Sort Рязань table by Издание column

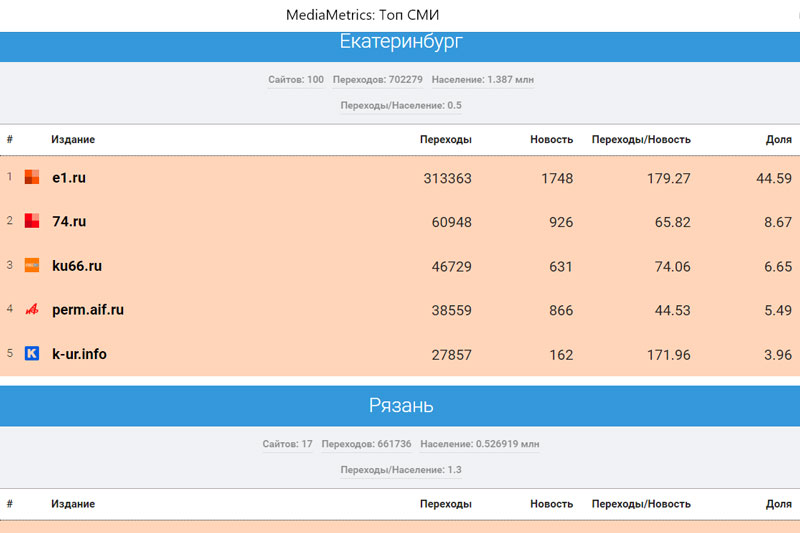[x=73, y=504]
